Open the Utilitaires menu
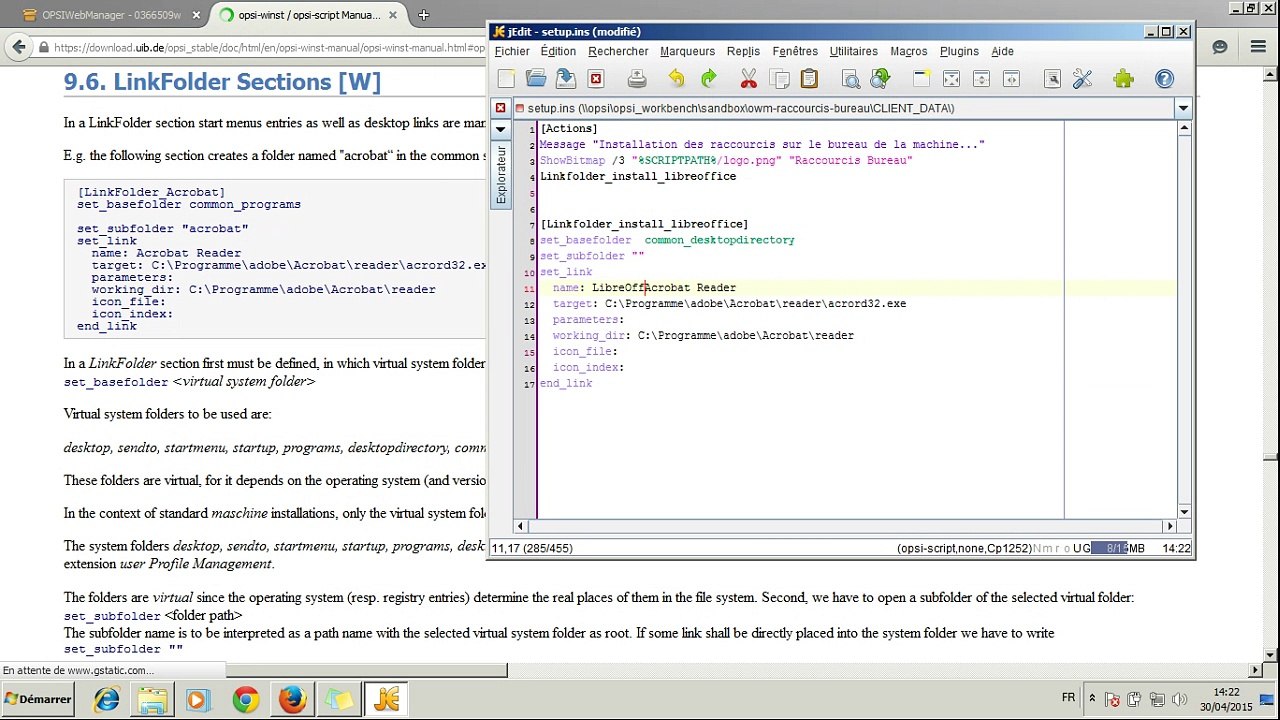1280x720 pixels. coord(854,51)
